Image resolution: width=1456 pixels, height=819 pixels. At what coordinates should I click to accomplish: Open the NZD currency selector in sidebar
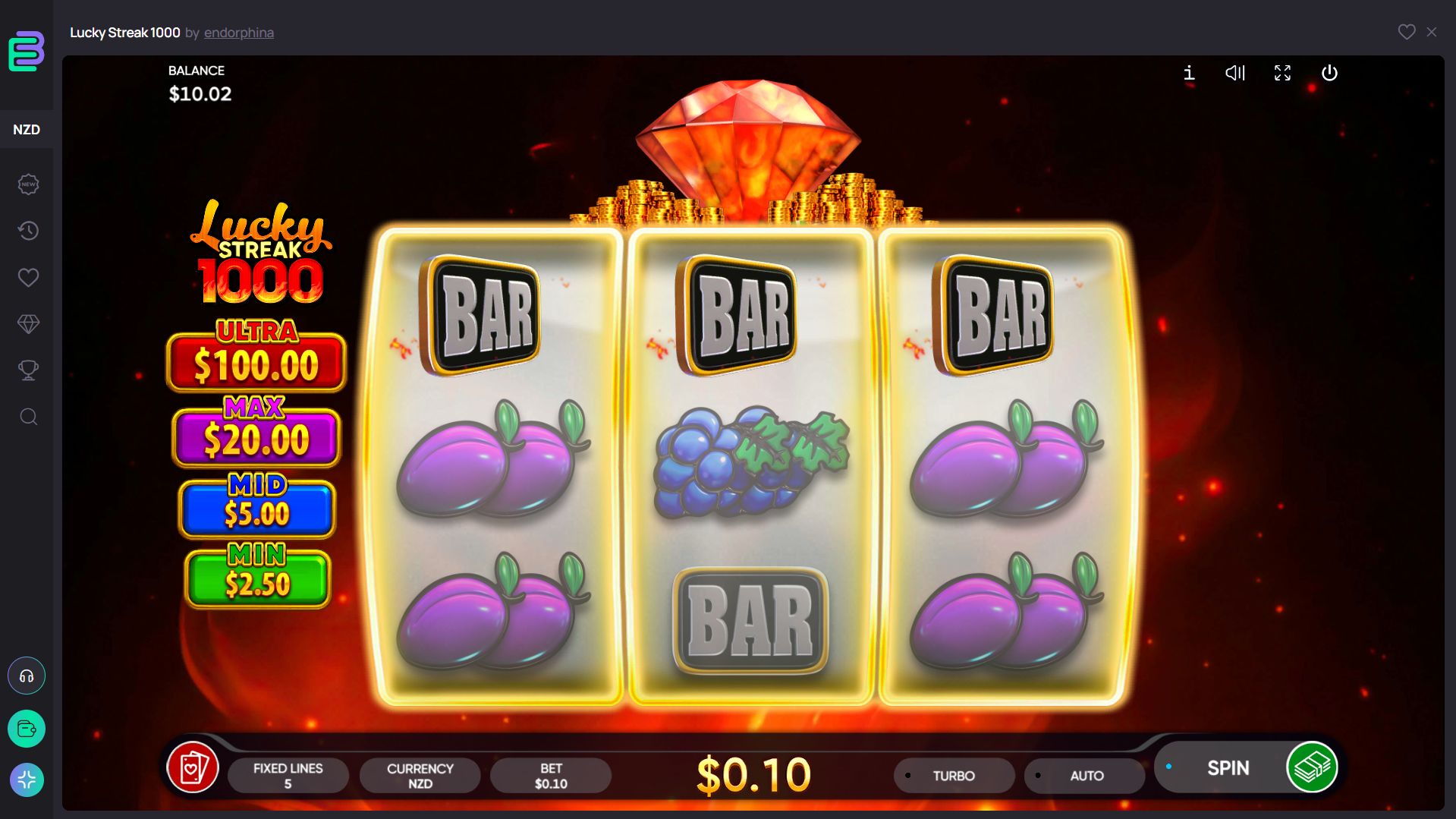tap(27, 130)
